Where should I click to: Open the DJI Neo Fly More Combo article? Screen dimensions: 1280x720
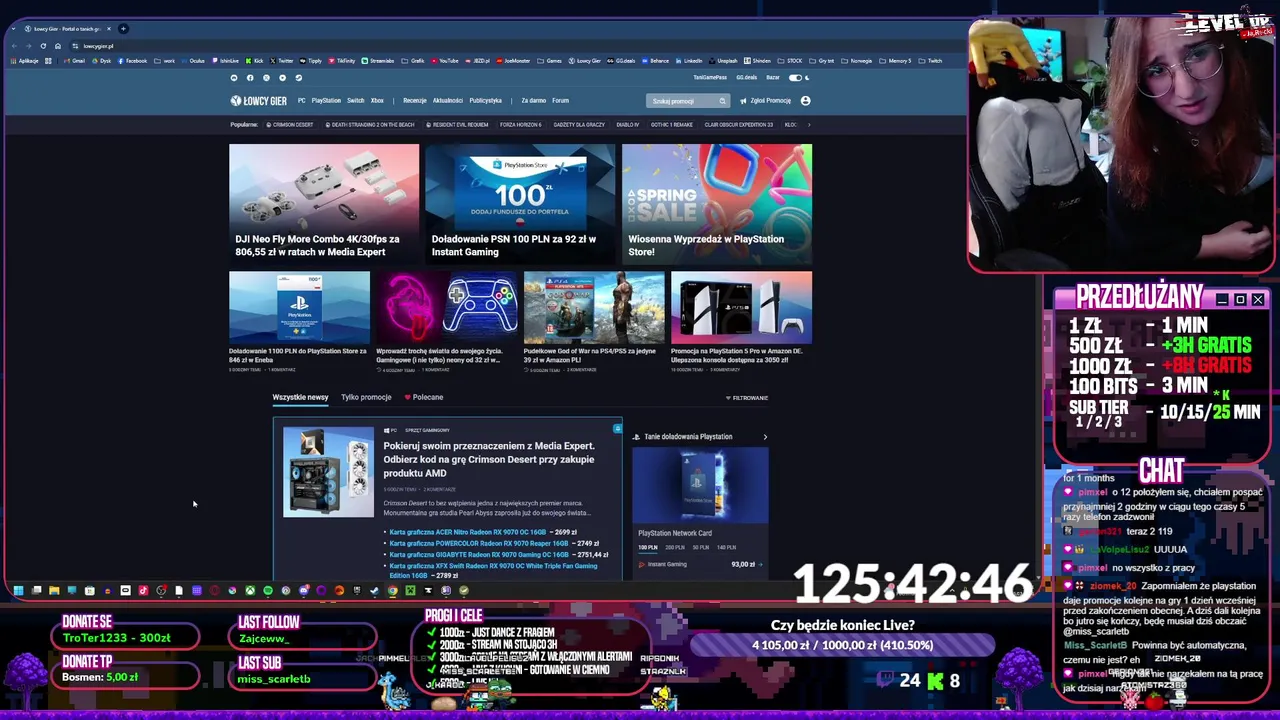(x=324, y=203)
